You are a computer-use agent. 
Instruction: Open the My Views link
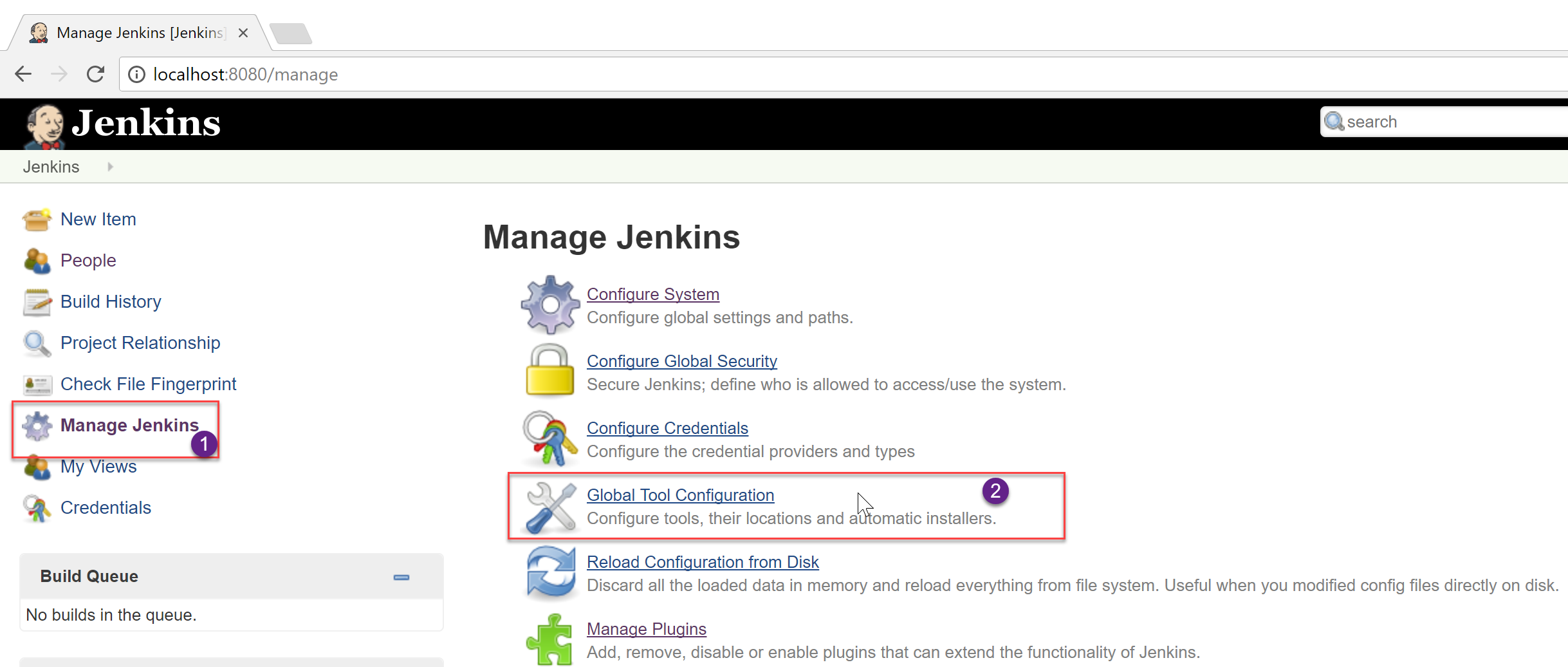98,467
